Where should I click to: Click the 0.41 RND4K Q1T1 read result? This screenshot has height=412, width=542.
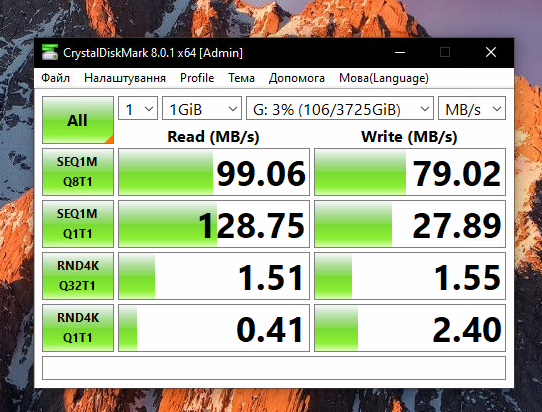point(214,328)
